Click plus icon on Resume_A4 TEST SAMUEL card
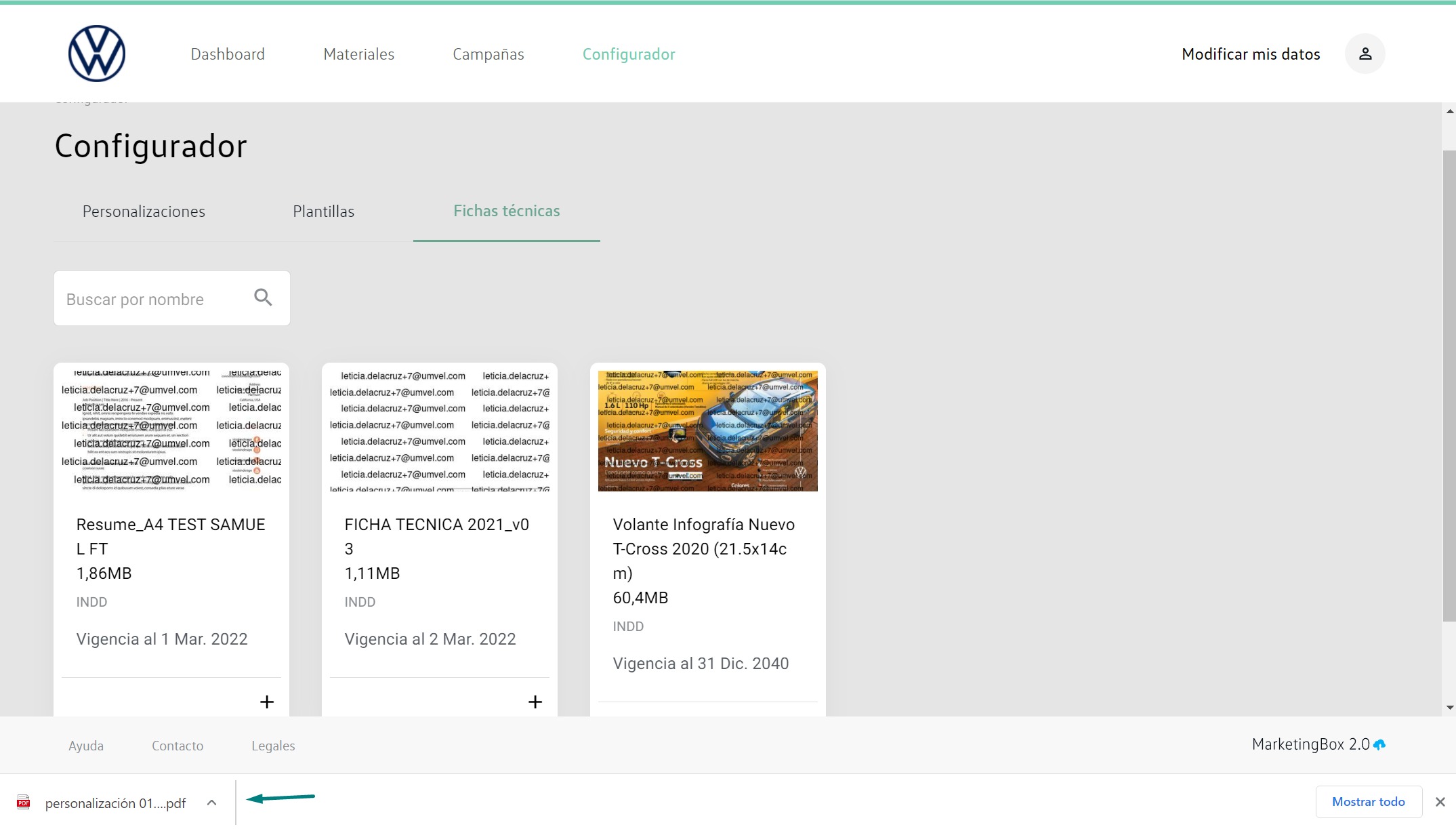 (x=267, y=702)
